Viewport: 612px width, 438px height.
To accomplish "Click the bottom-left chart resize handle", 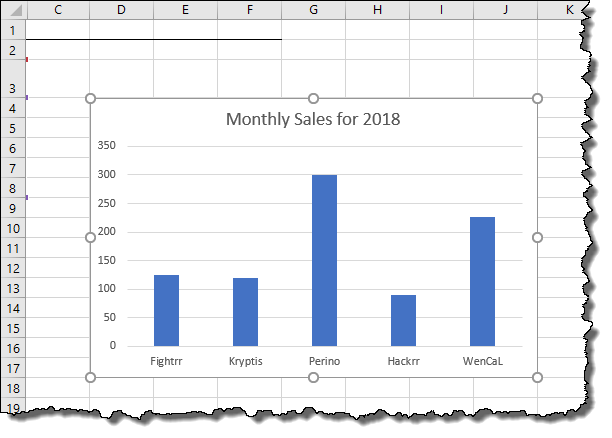I will [91, 377].
